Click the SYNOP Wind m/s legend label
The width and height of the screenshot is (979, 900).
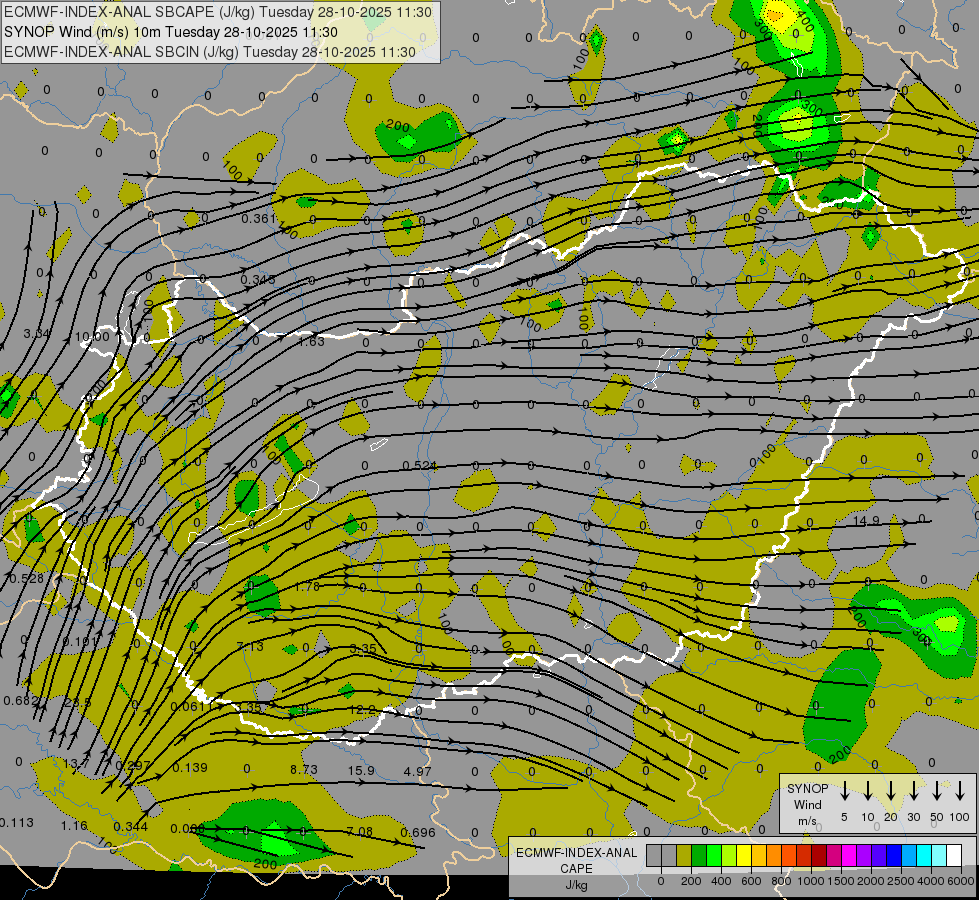[807, 805]
